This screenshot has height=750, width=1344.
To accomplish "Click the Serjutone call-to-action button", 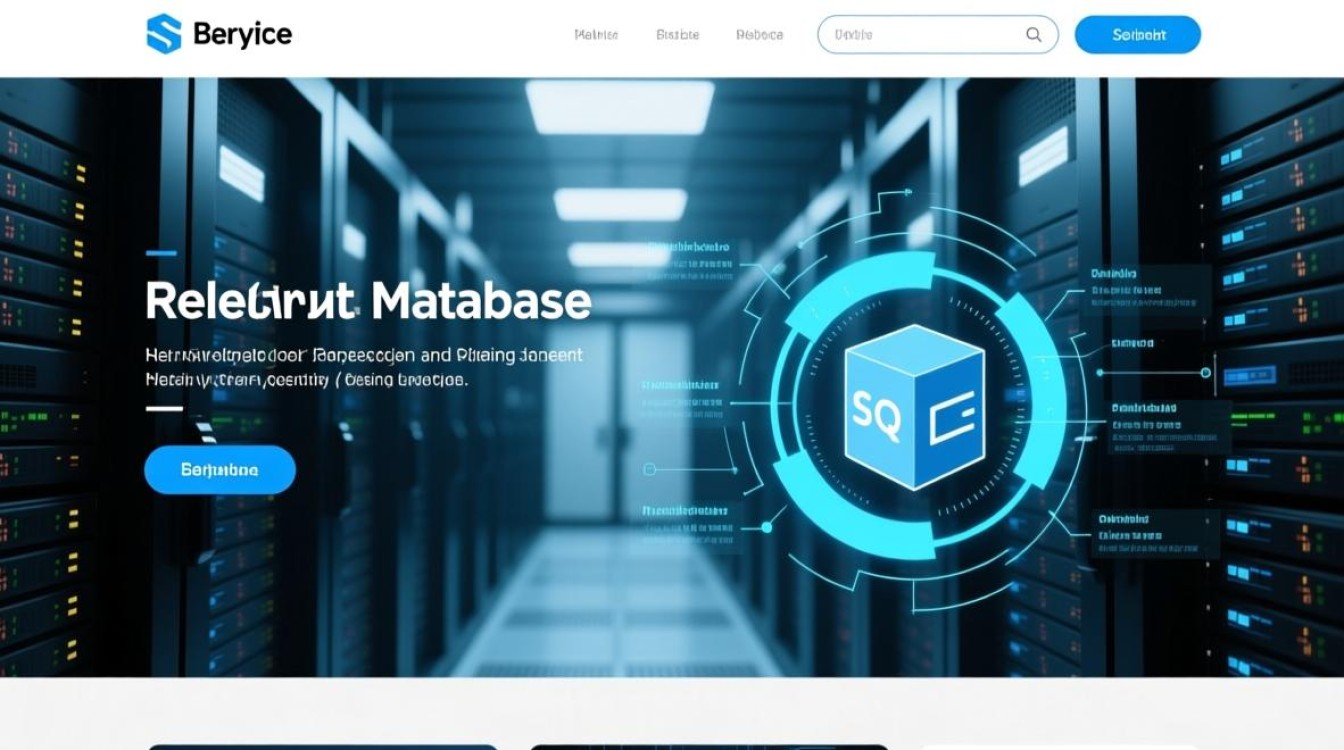I will [x=219, y=469].
